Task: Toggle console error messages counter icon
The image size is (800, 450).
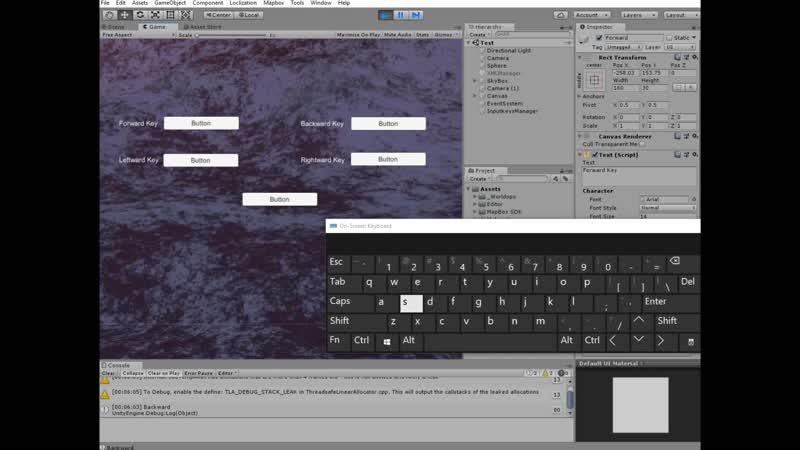Action: (563, 373)
